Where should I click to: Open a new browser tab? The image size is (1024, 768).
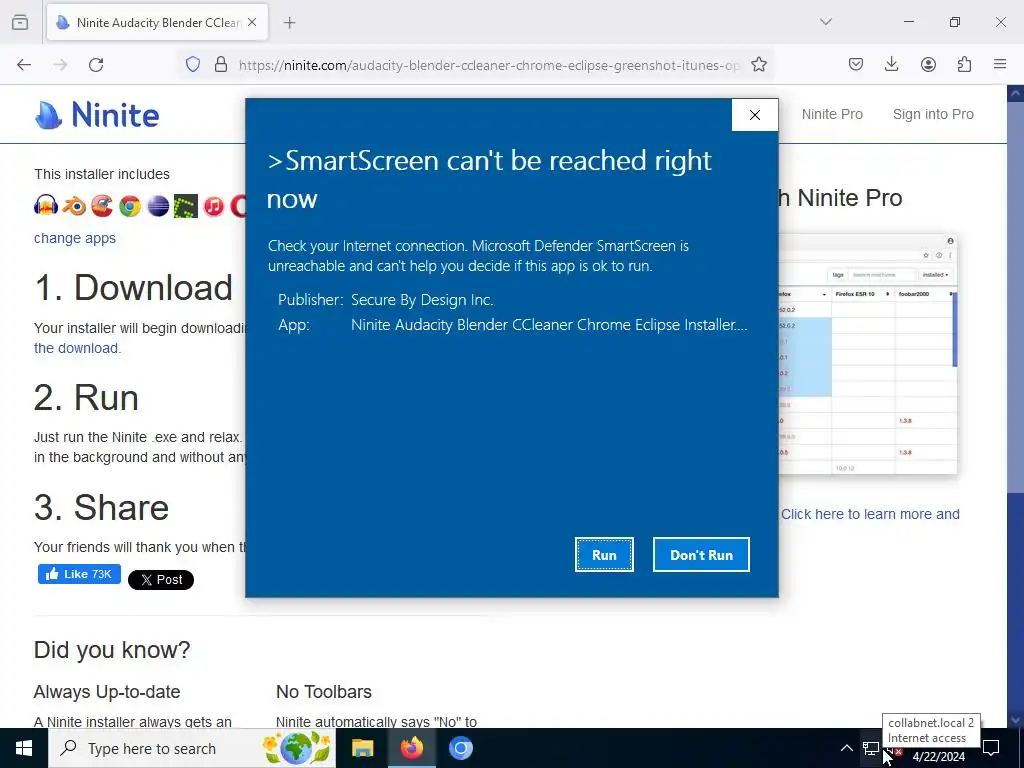pos(290,23)
